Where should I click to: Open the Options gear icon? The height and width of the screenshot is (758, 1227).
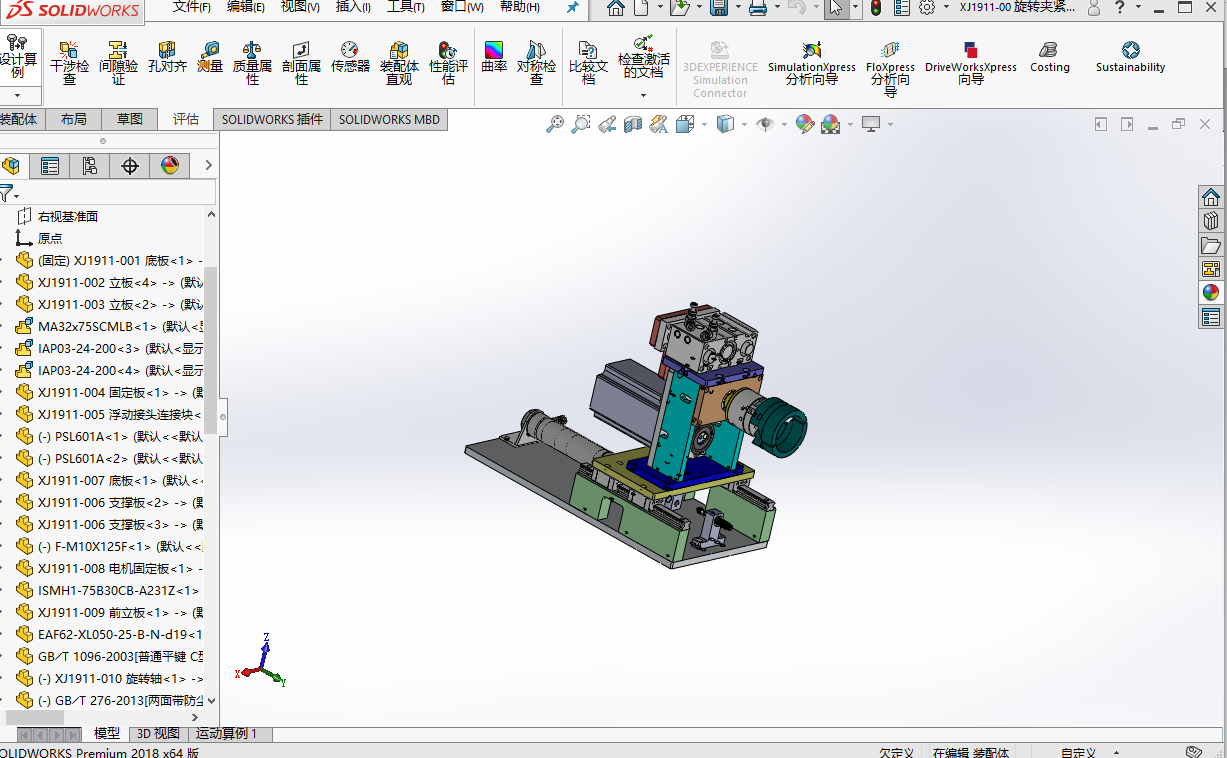[x=927, y=8]
